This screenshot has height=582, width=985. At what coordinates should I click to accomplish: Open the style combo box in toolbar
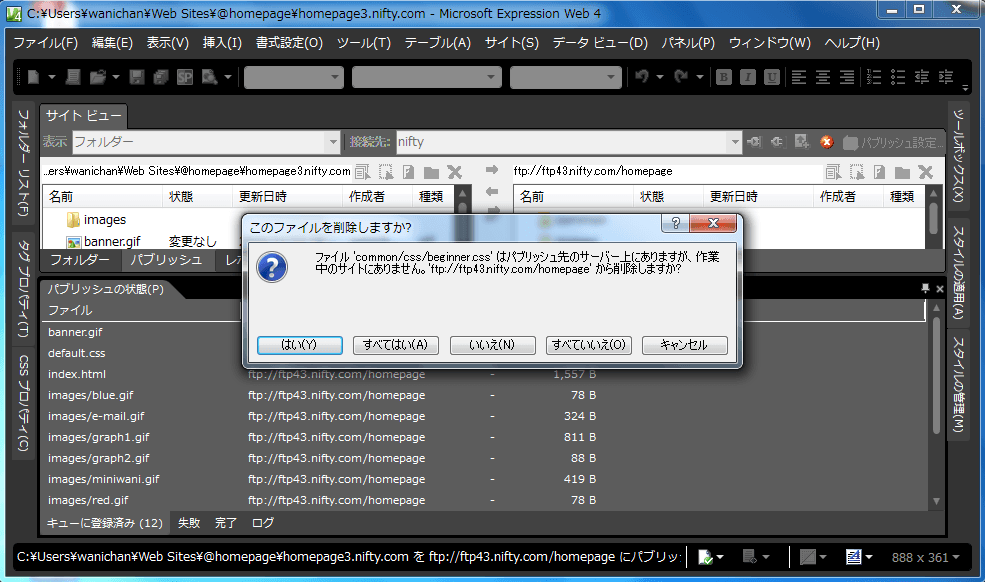click(x=294, y=77)
